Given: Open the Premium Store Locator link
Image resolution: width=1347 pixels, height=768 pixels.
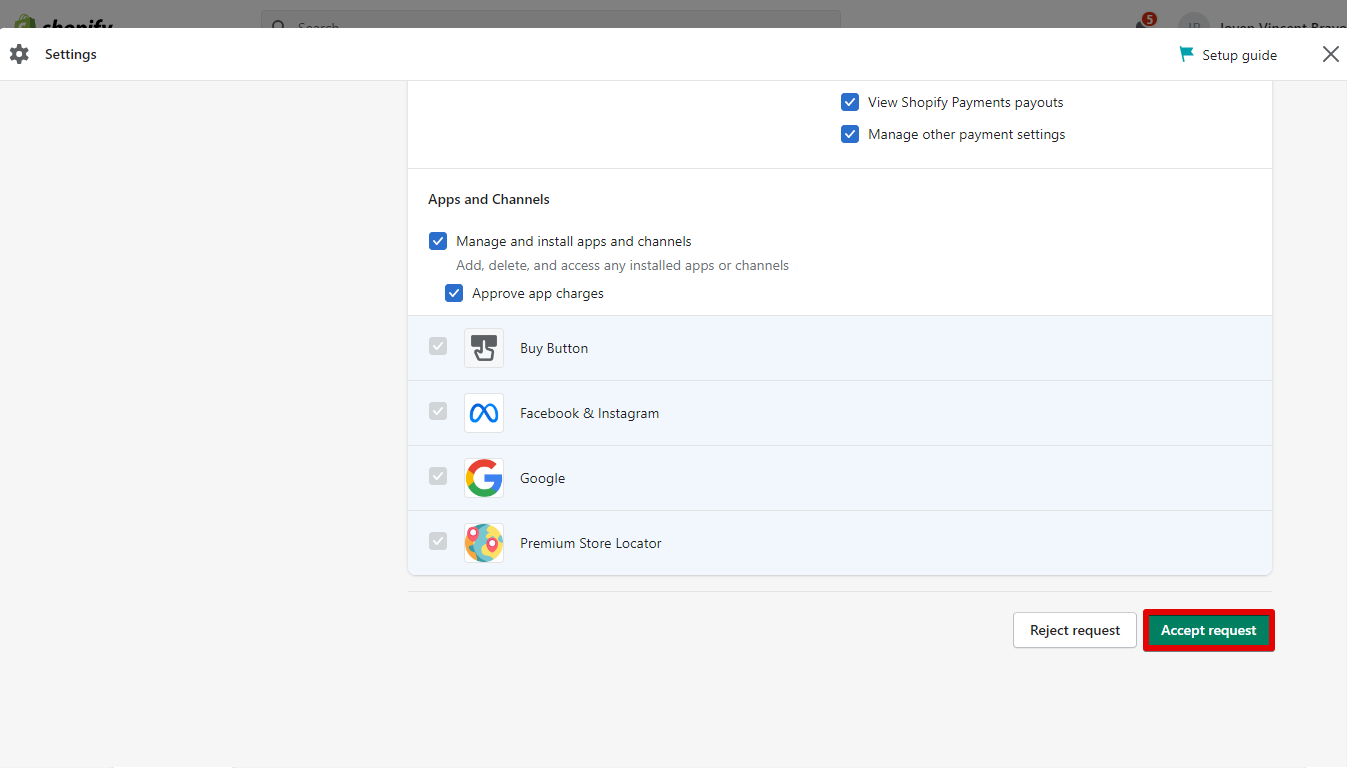Looking at the screenshot, I should pyautogui.click(x=590, y=542).
